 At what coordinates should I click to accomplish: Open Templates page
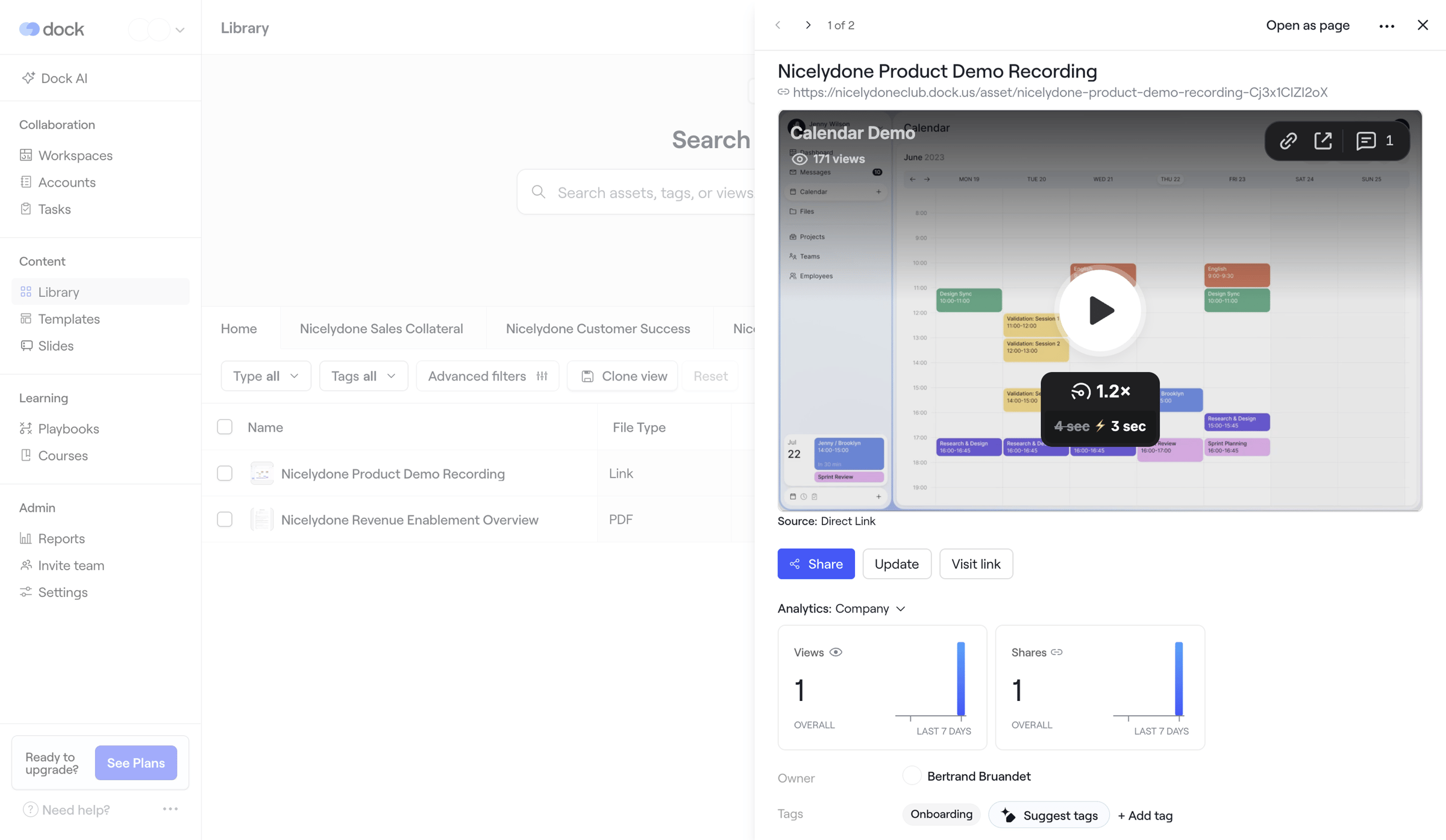60,319
